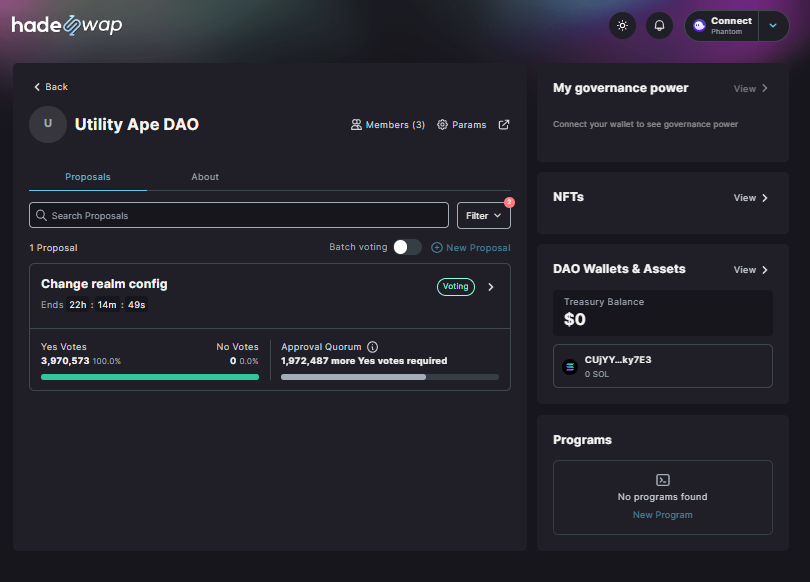Focus the Search Proposals field
The height and width of the screenshot is (582, 810).
(239, 215)
